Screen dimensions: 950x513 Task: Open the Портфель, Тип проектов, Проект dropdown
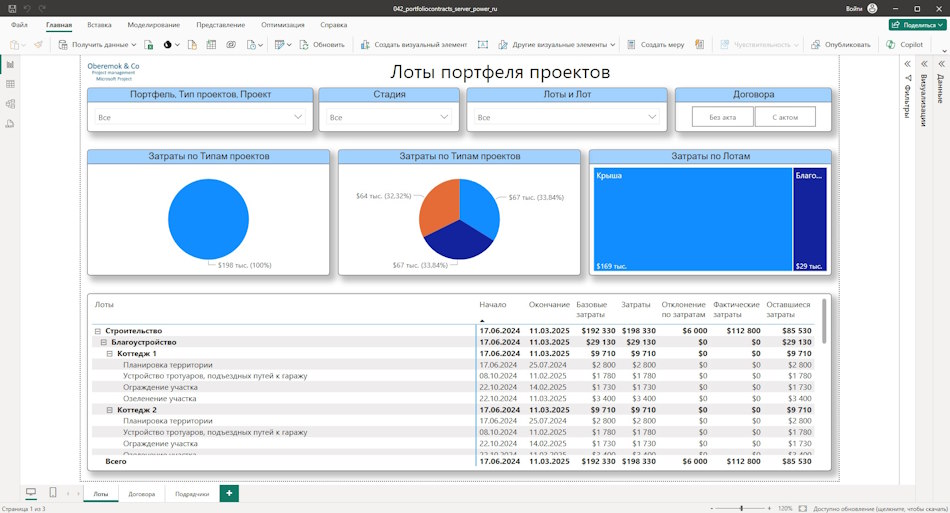200,117
